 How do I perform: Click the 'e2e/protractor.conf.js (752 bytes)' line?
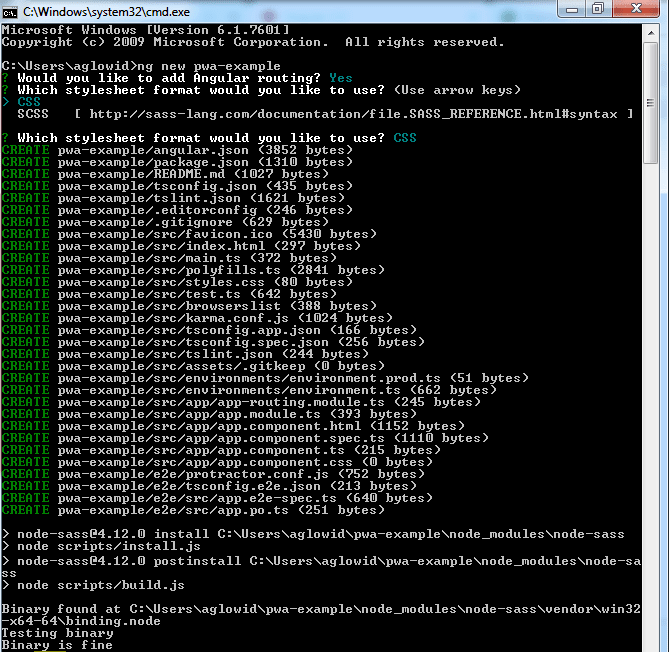[x=213, y=474]
